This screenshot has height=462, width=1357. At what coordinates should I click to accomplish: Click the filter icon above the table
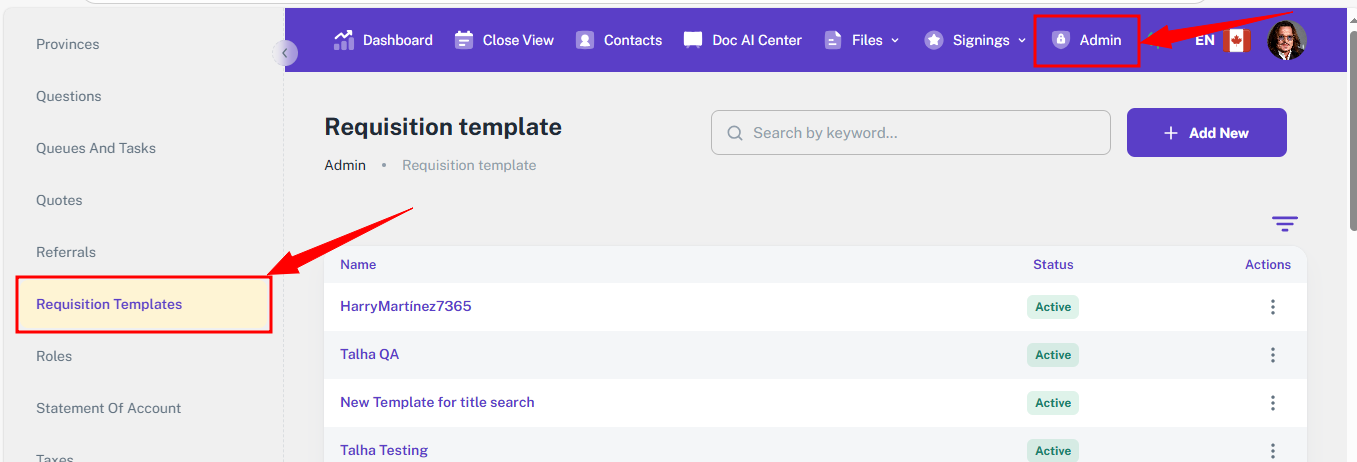pyautogui.click(x=1284, y=224)
